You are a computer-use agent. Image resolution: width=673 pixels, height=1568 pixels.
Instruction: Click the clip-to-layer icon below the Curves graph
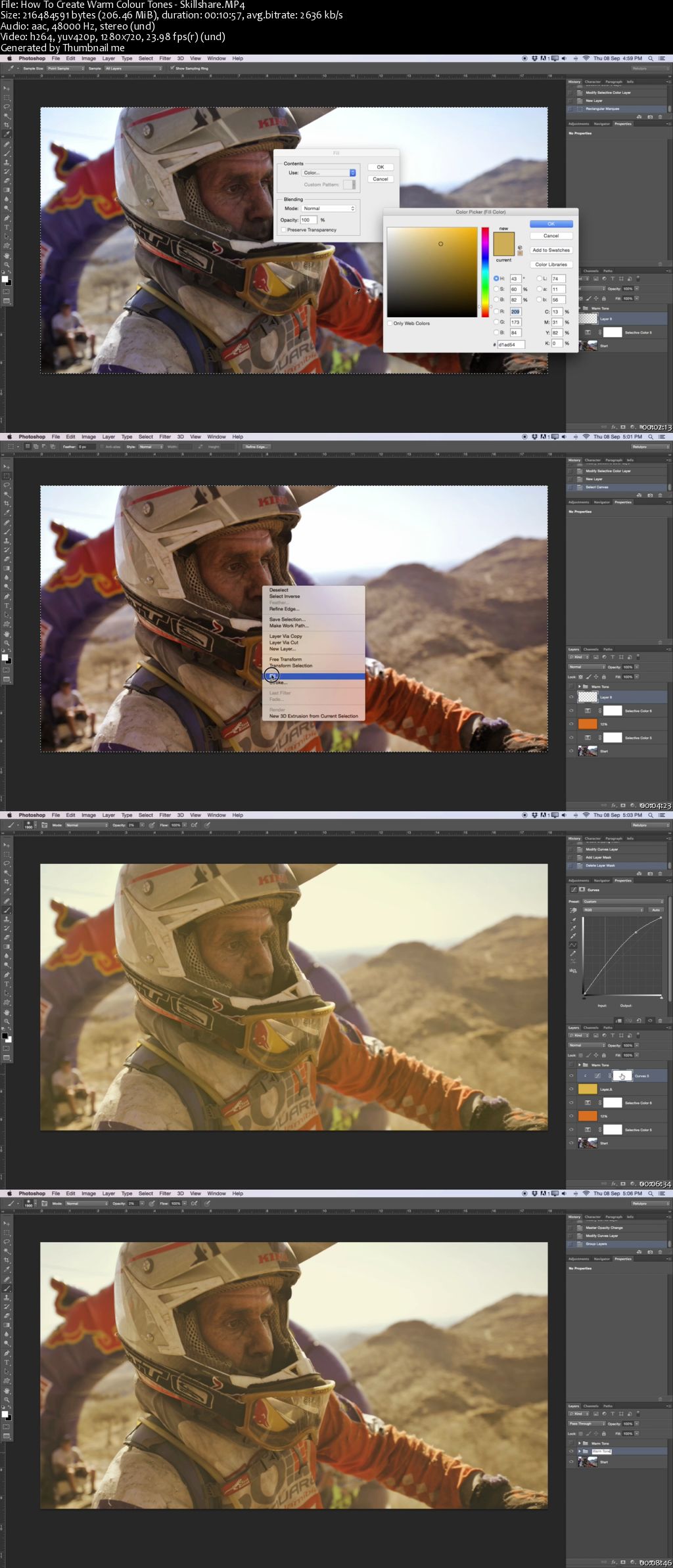(x=618, y=1021)
